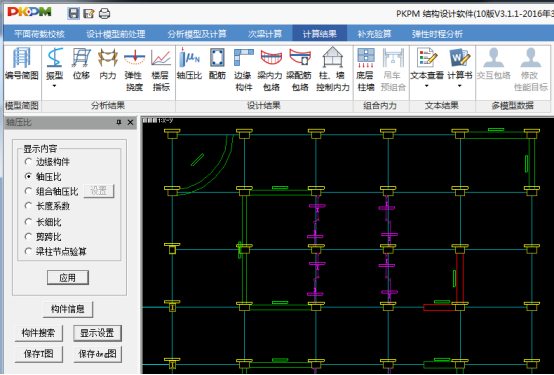Open the 边缘构件 edge member tool
Viewport: 554px width, 375px height.
[x=244, y=69]
